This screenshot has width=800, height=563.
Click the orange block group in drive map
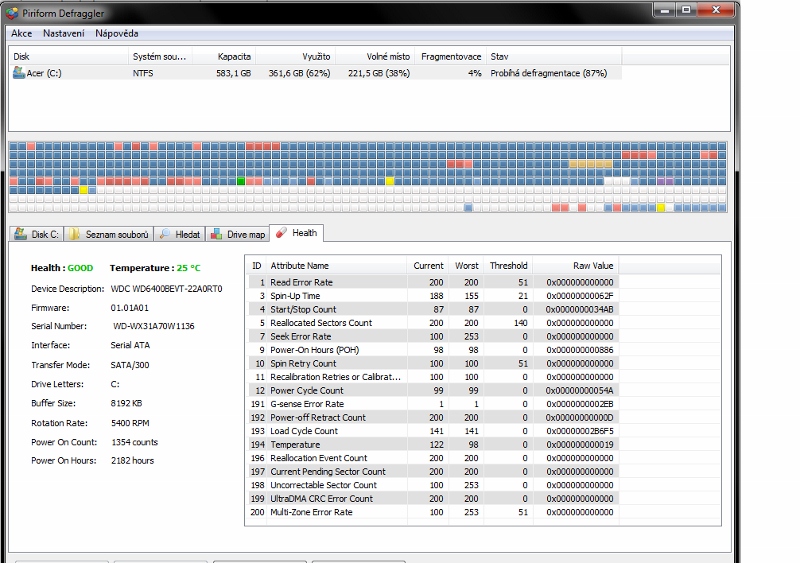point(590,164)
